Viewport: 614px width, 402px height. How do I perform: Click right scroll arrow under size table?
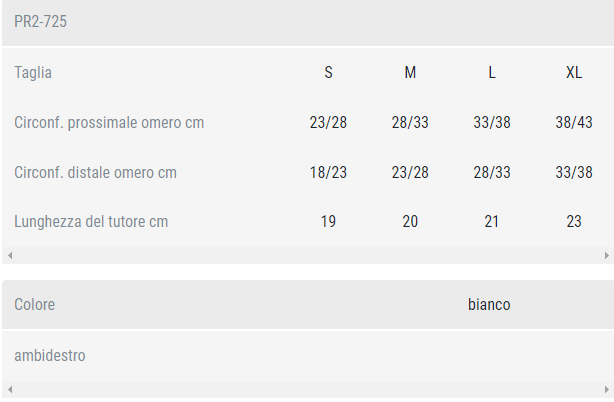pos(606,256)
